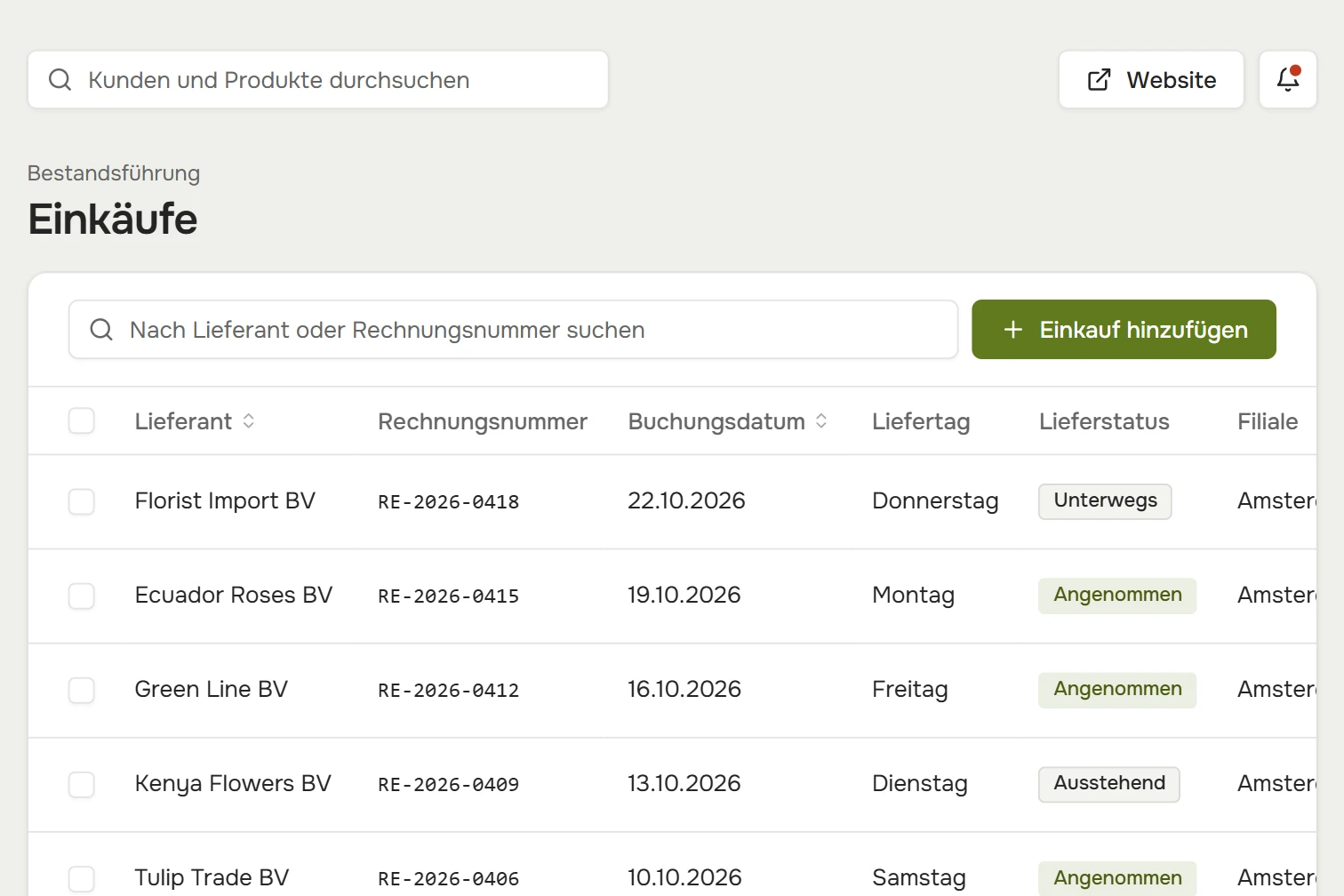The width and height of the screenshot is (1344, 896).
Task: Check the Florist Import BV row
Action: click(x=82, y=501)
